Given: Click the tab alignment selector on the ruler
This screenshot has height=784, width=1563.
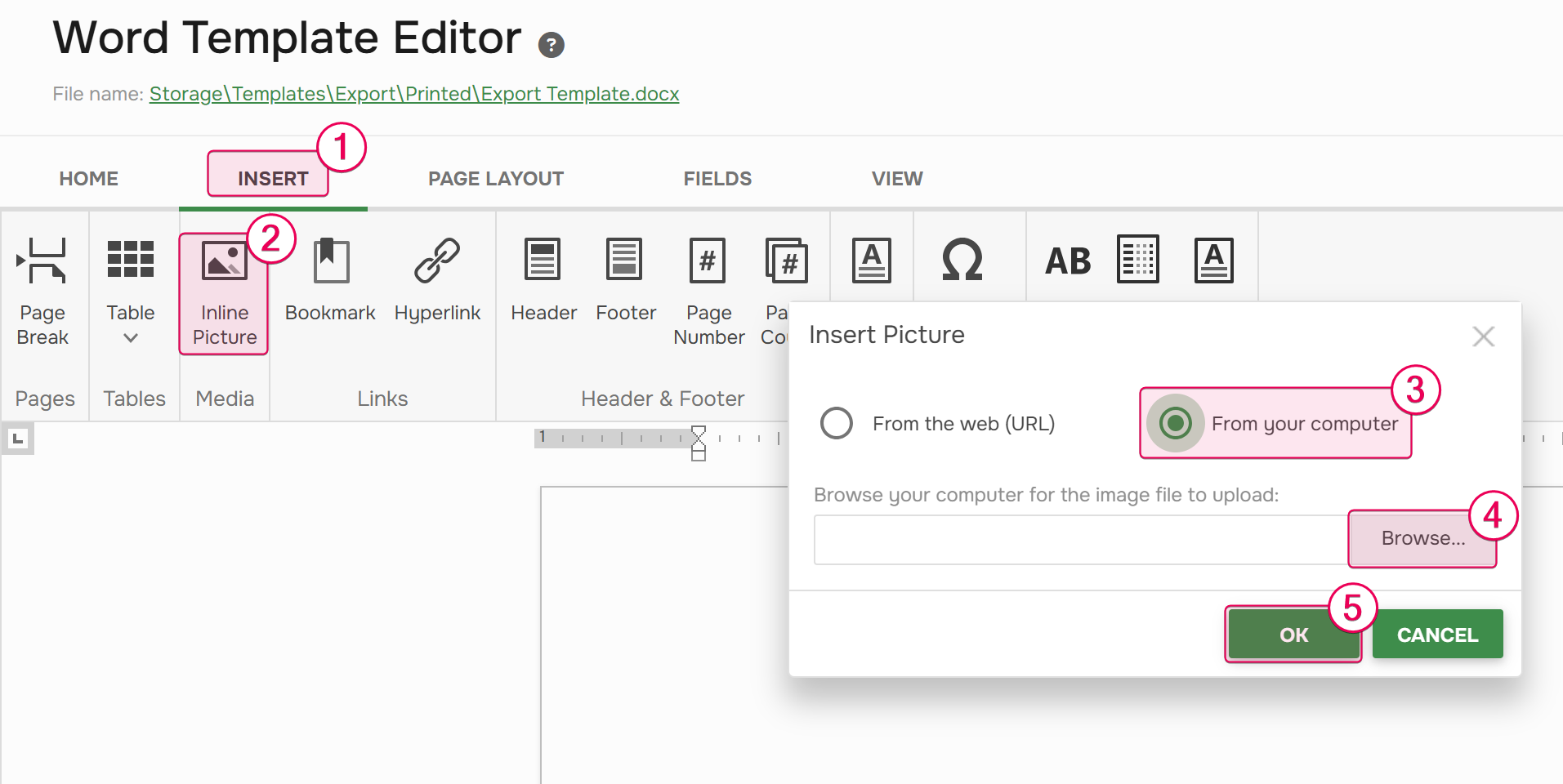Looking at the screenshot, I should click(18, 439).
